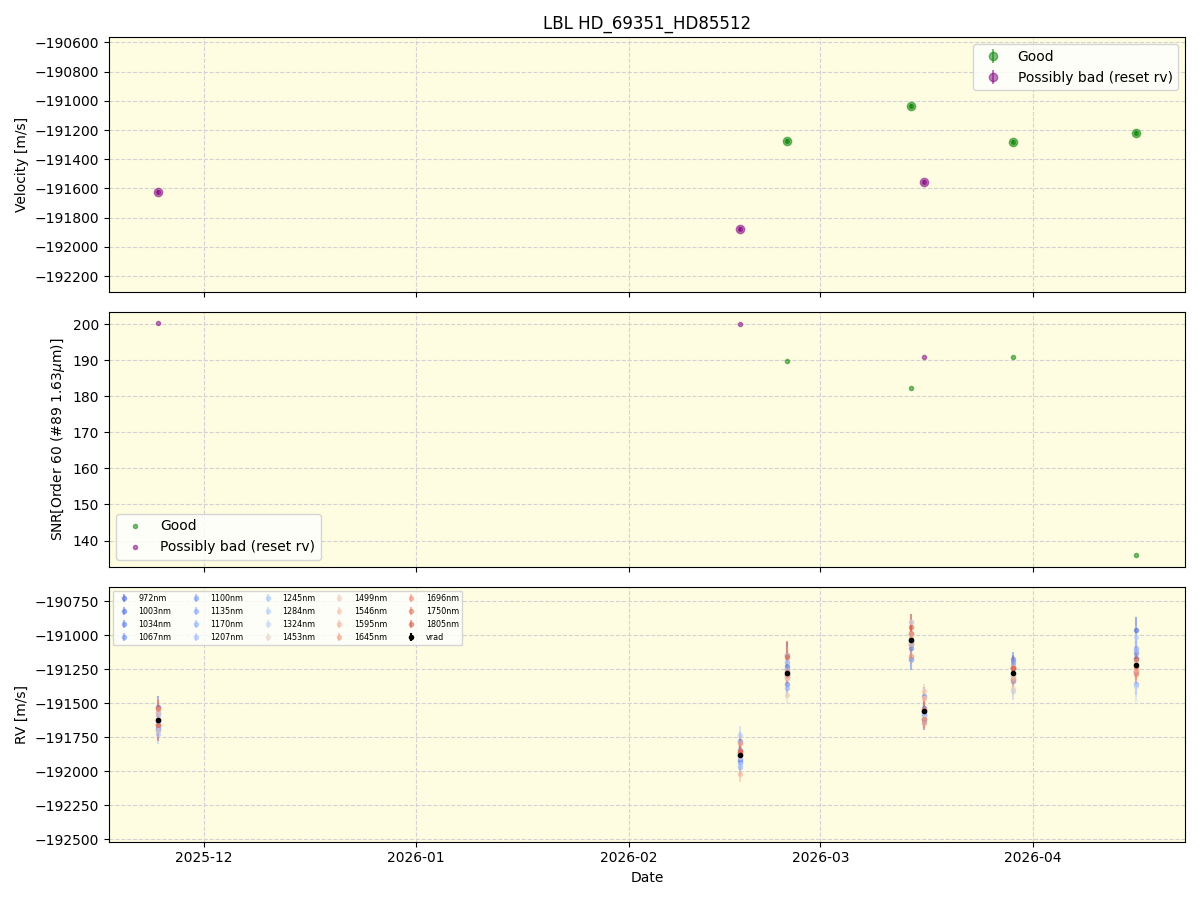
Task: Select the 1324nm legend label
Action: [x=298, y=624]
